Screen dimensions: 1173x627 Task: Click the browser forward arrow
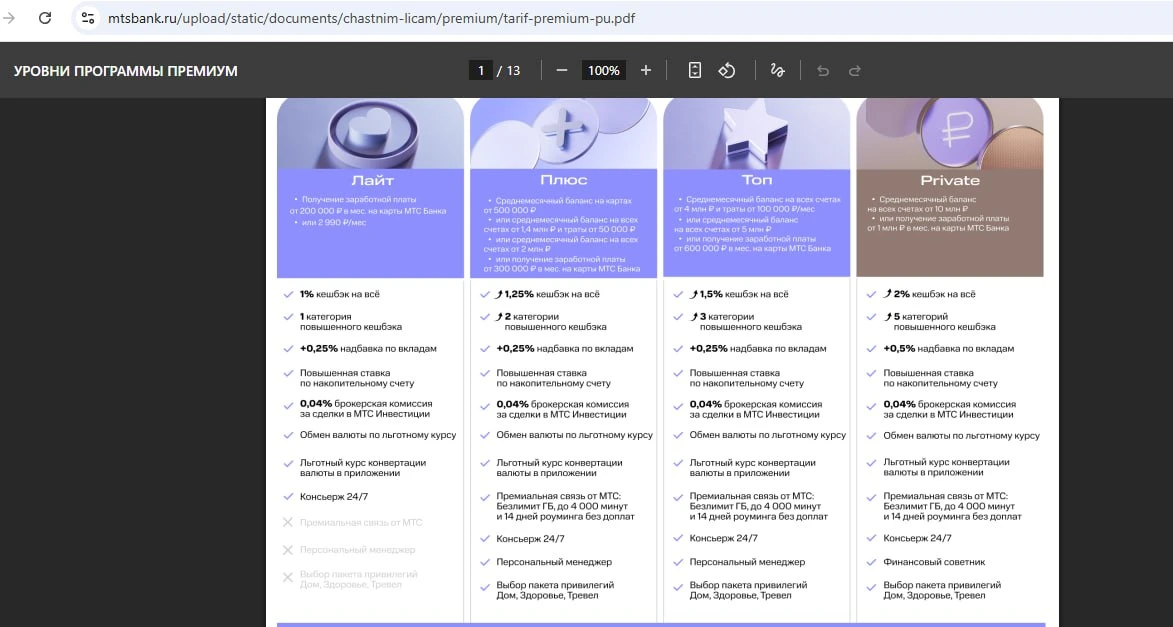click(10, 17)
